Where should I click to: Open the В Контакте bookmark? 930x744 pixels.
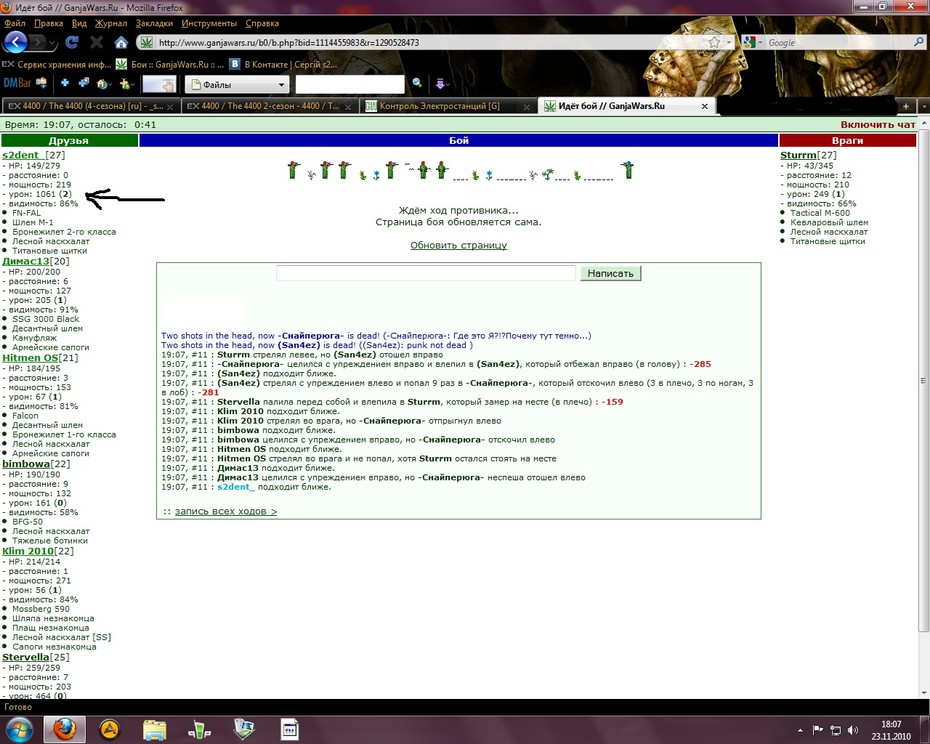tap(284, 64)
